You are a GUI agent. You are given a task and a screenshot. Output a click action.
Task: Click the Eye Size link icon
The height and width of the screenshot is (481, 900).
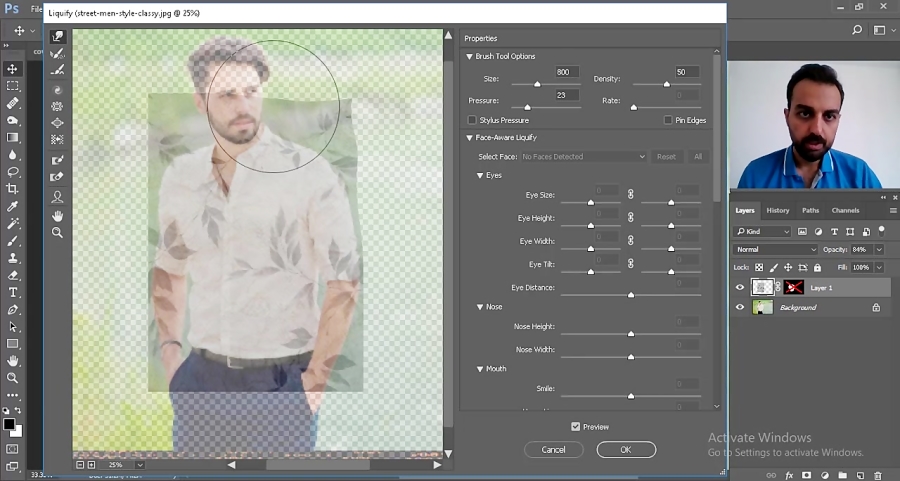coord(630,195)
